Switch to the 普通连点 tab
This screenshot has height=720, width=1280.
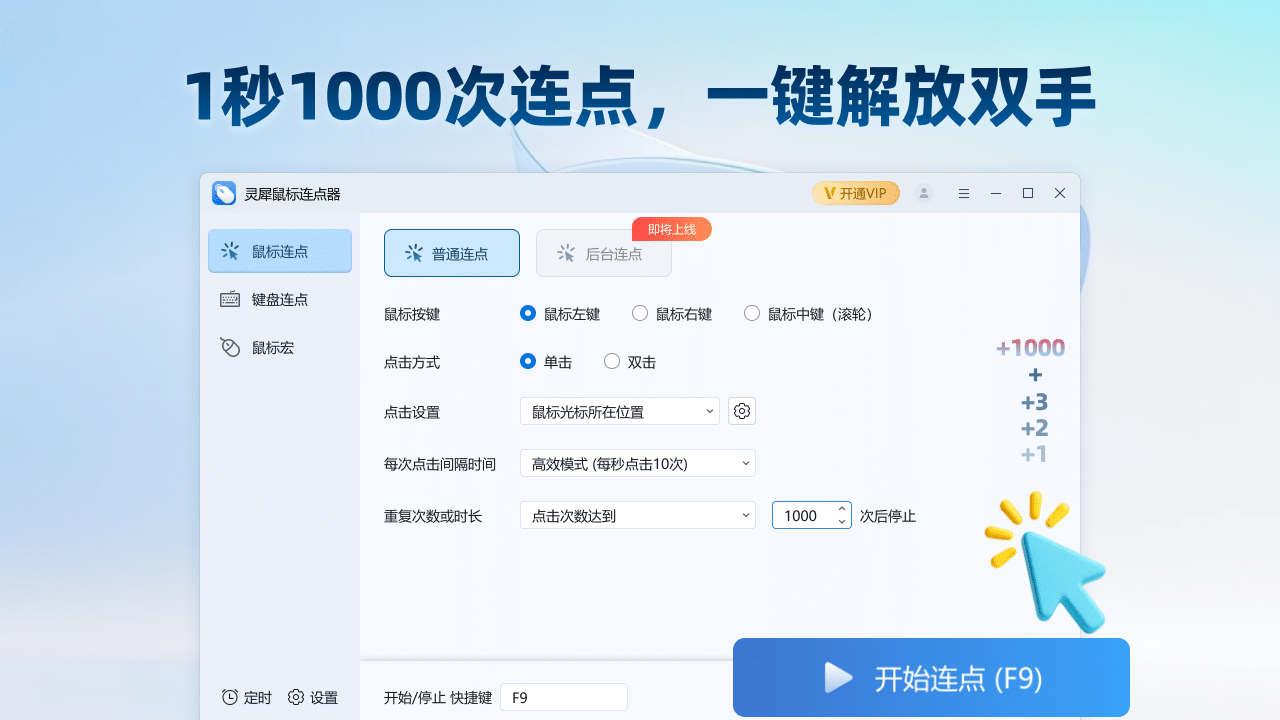(451, 253)
